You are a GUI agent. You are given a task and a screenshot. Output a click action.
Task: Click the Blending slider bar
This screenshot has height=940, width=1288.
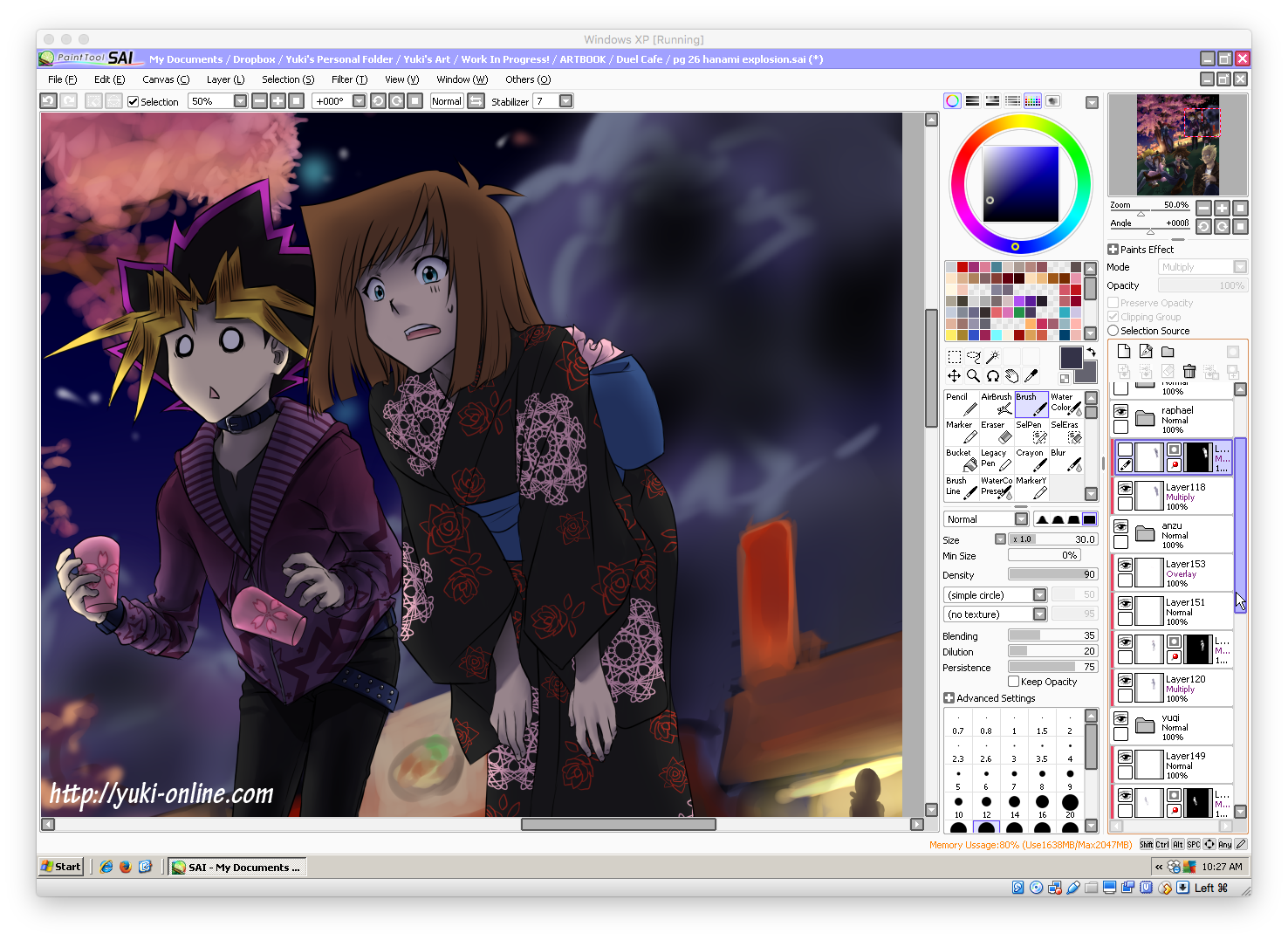click(1052, 635)
